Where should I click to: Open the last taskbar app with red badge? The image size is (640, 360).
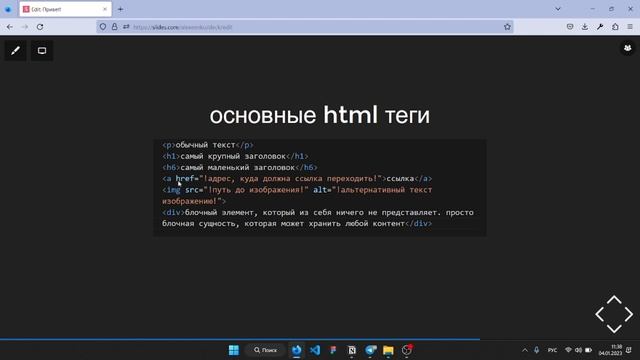click(x=407, y=350)
